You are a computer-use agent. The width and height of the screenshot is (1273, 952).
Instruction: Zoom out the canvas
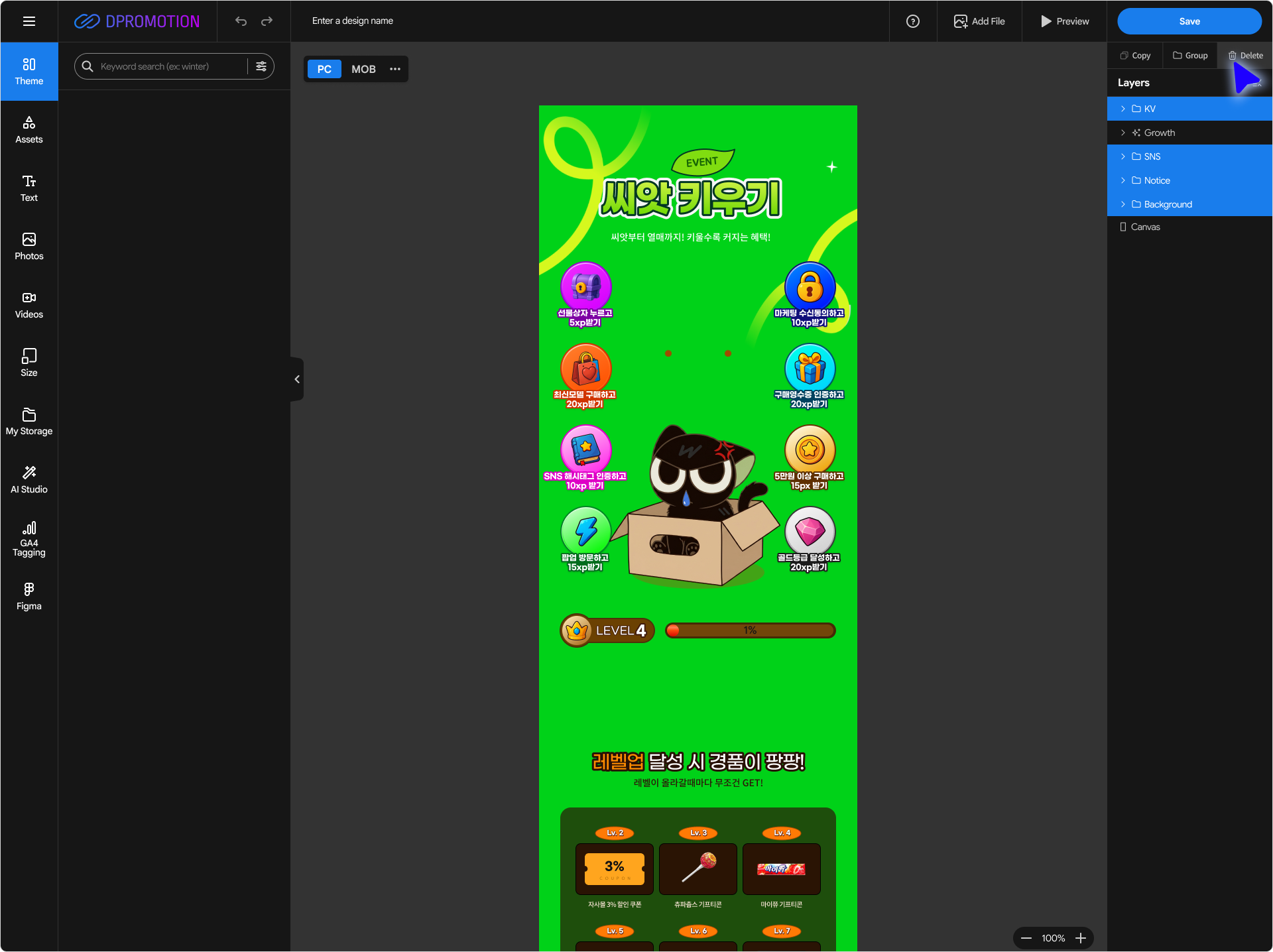(1026, 938)
